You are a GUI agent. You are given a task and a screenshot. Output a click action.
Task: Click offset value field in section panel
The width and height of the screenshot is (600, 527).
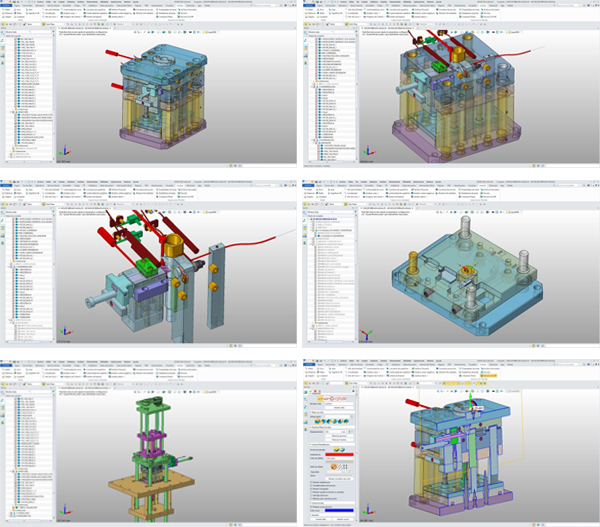tap(336, 432)
